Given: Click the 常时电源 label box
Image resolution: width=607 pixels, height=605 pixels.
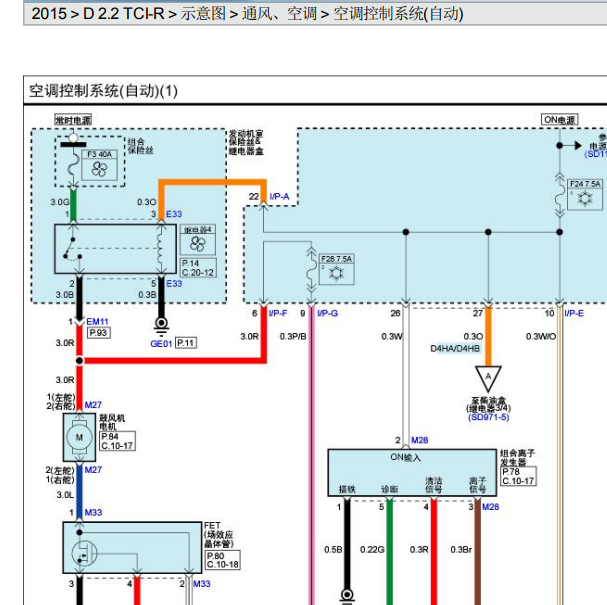Looking at the screenshot, I should coord(73,120).
